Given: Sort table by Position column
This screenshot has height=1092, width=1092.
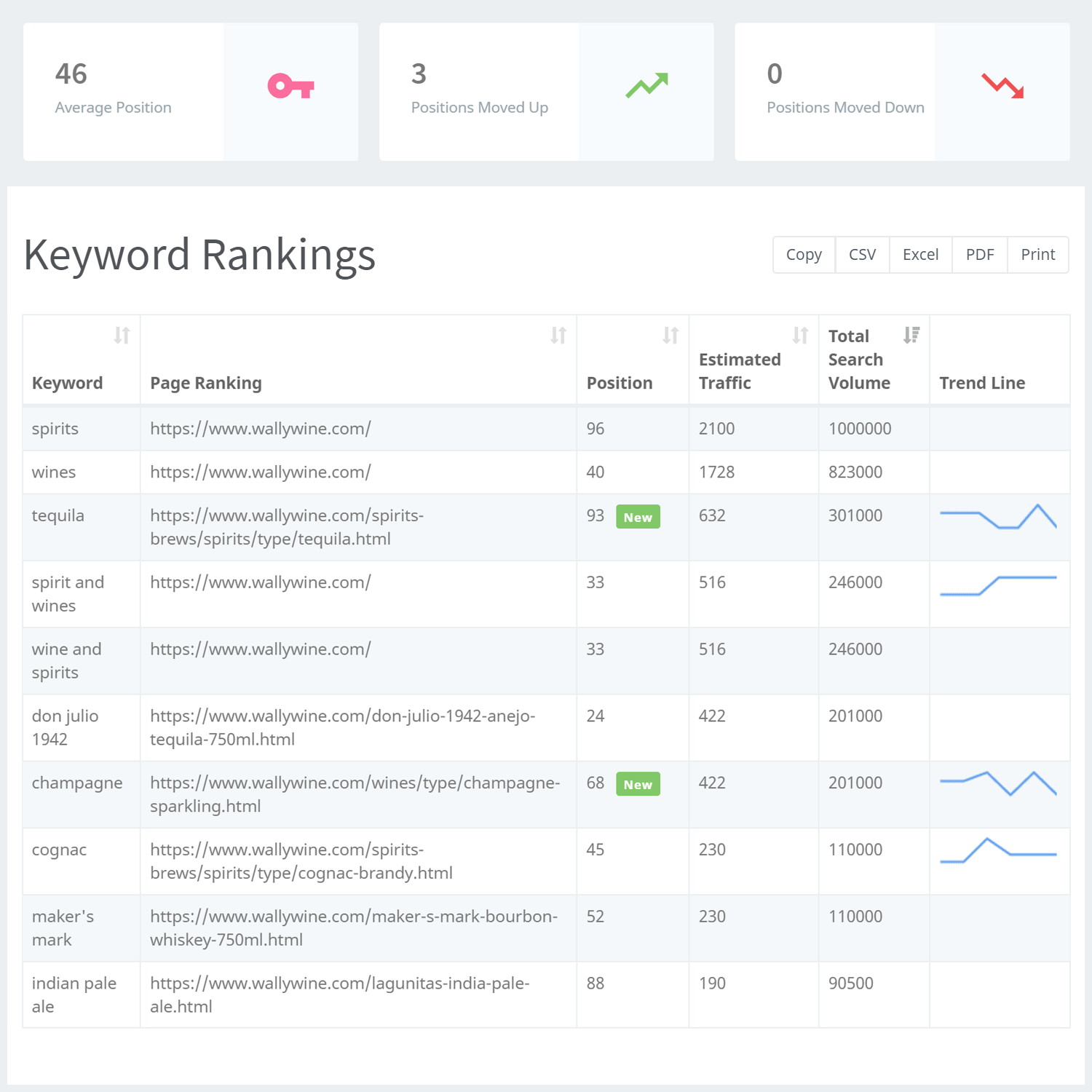Looking at the screenshot, I should [x=670, y=336].
